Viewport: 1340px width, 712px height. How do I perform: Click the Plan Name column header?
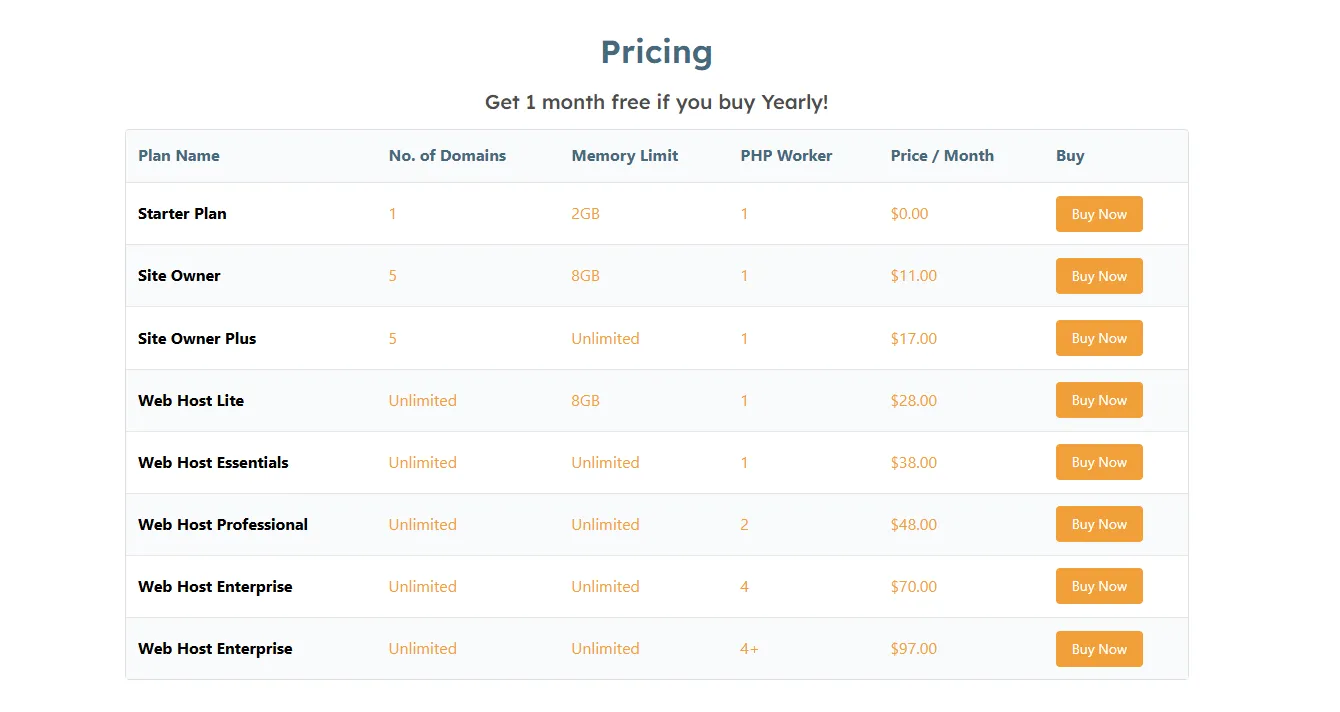(179, 155)
